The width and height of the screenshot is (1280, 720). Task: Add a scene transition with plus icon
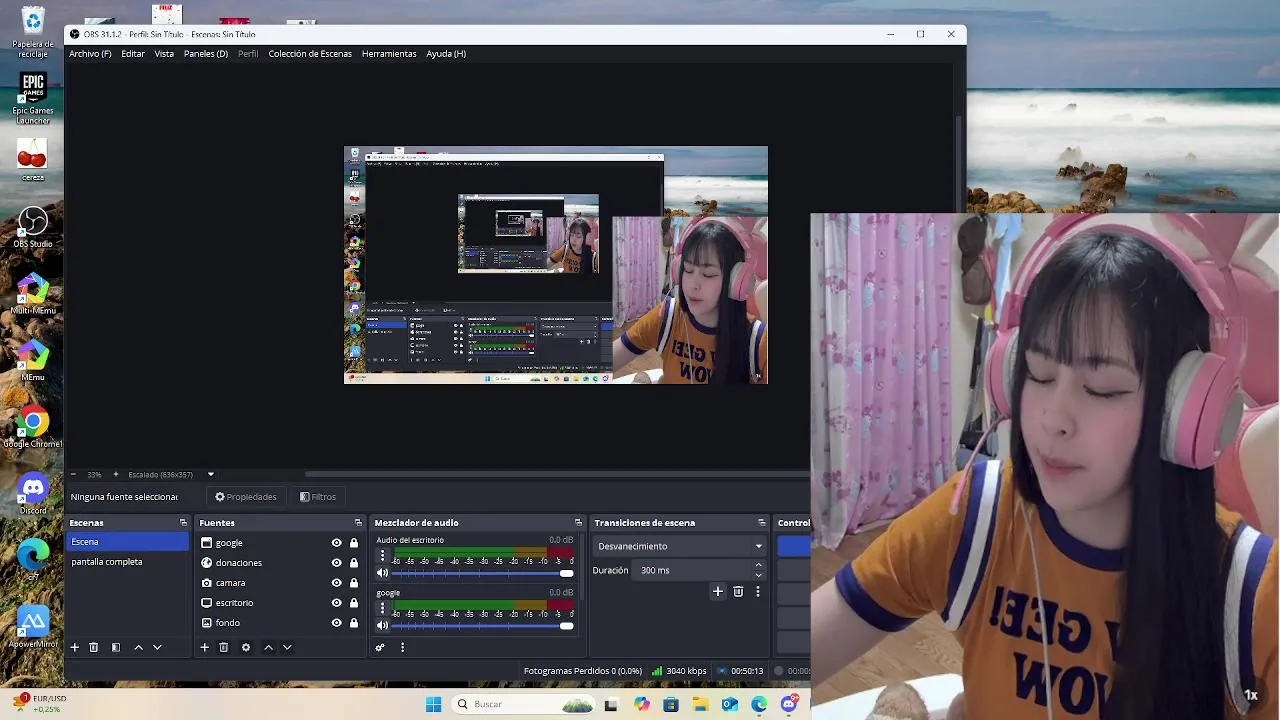(x=717, y=591)
